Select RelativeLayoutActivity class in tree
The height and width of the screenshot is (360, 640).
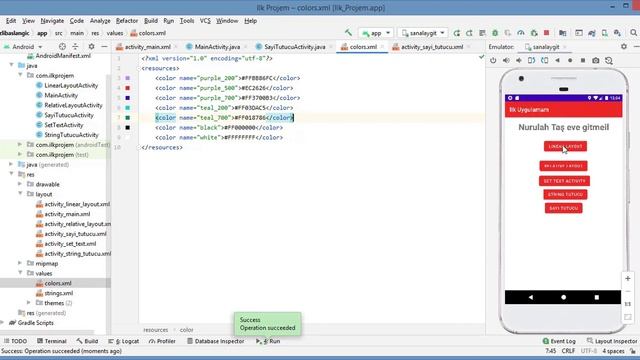73,105
